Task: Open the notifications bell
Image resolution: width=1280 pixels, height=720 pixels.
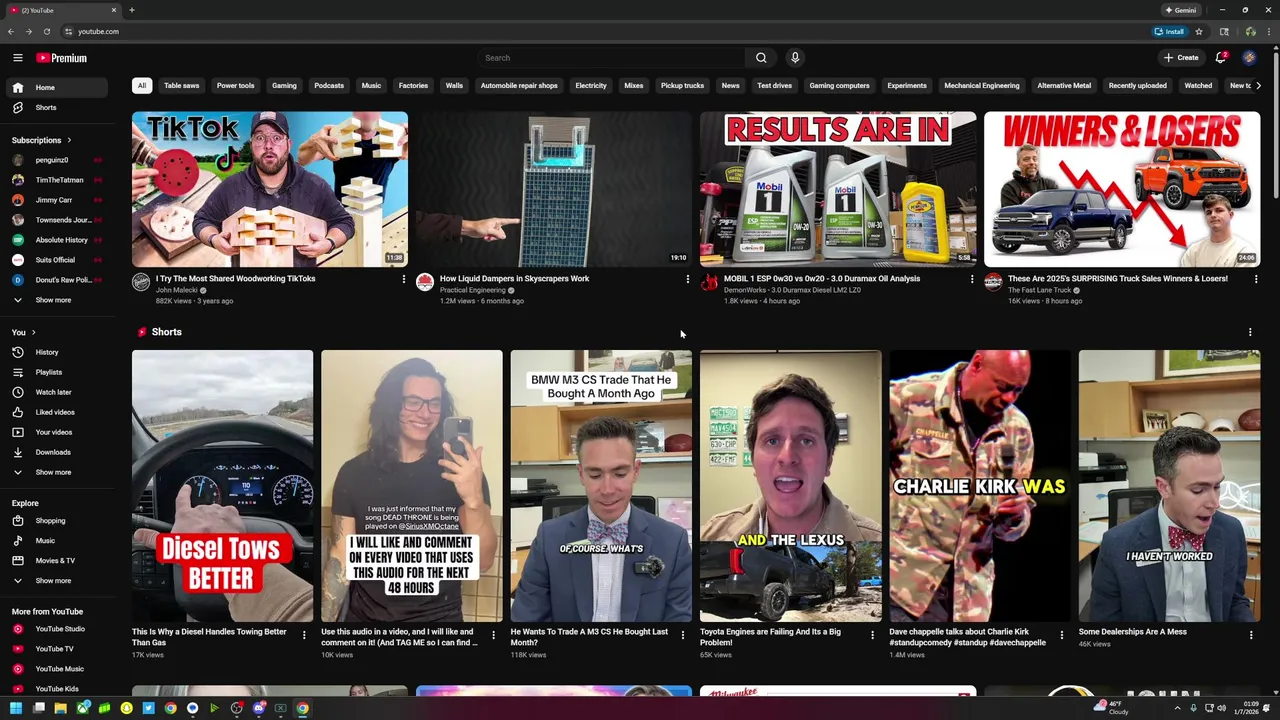Action: point(1220,58)
